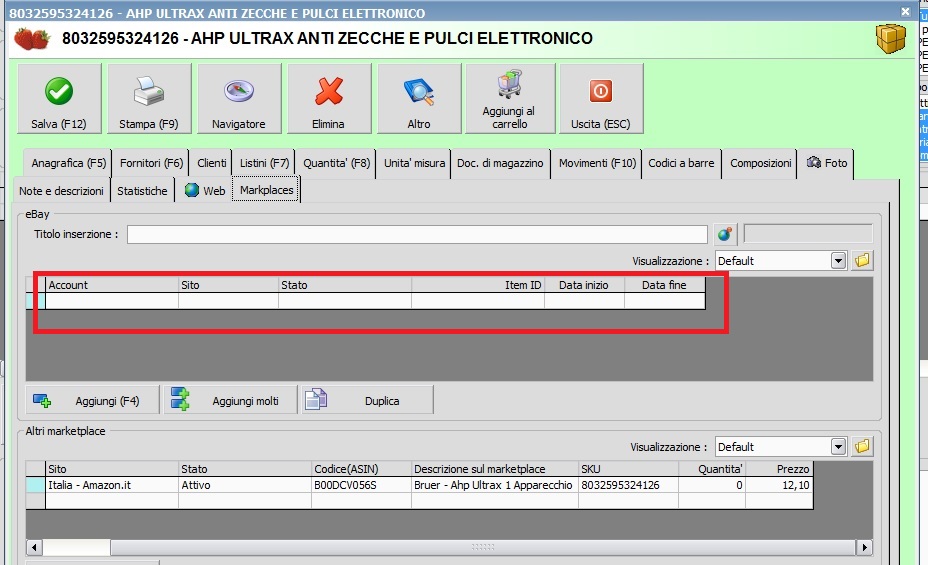Viewport: 928px width, 565px height.
Task: Click the Sito column header in eBay table
Action: [228, 285]
